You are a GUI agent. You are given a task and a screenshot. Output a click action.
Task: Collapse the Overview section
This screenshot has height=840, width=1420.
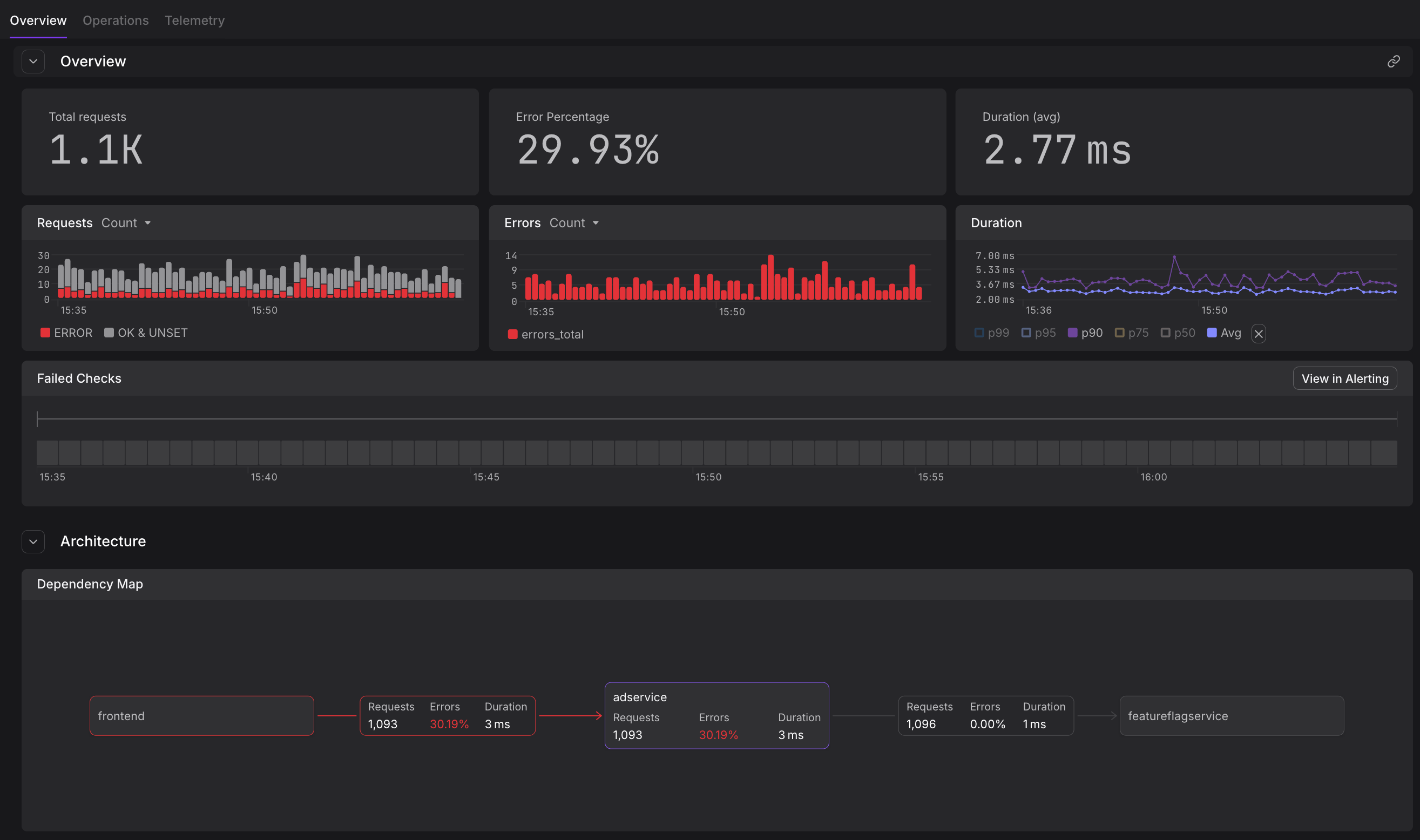pyautogui.click(x=33, y=61)
